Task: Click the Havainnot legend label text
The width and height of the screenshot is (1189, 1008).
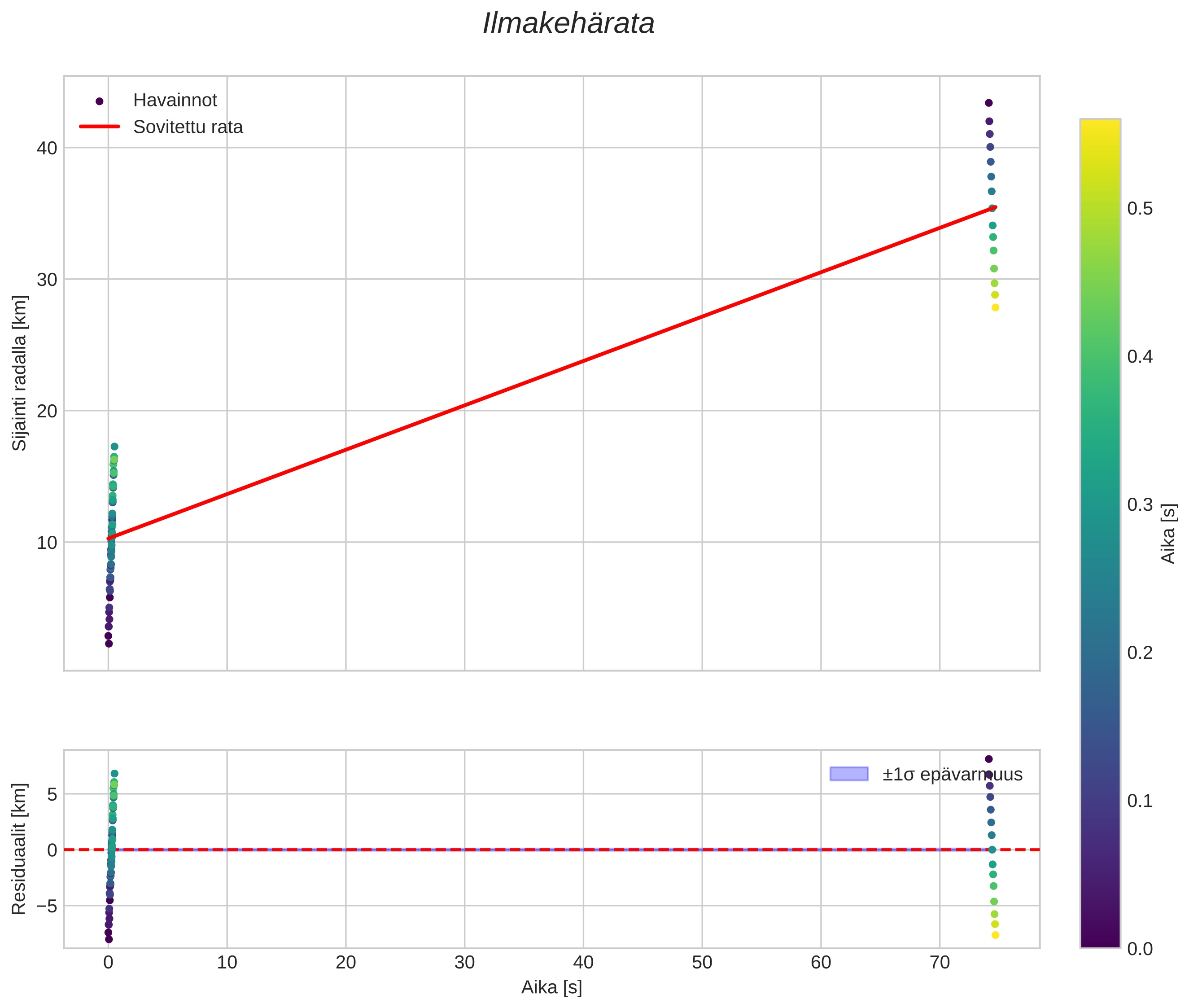Action: tap(175, 101)
